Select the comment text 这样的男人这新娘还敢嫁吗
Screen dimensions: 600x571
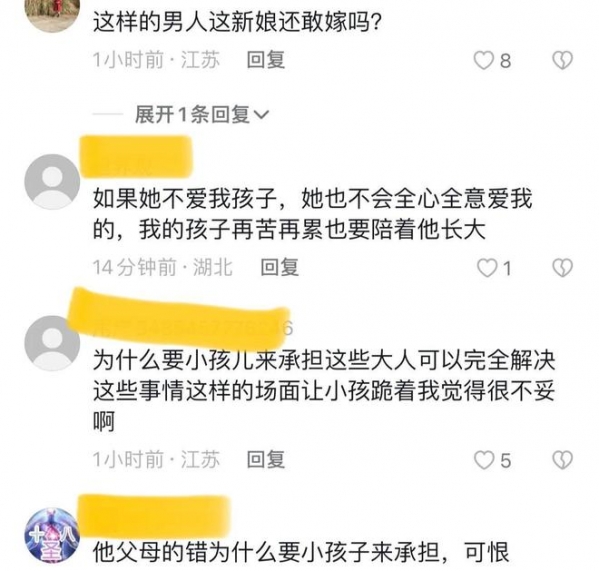237,23
